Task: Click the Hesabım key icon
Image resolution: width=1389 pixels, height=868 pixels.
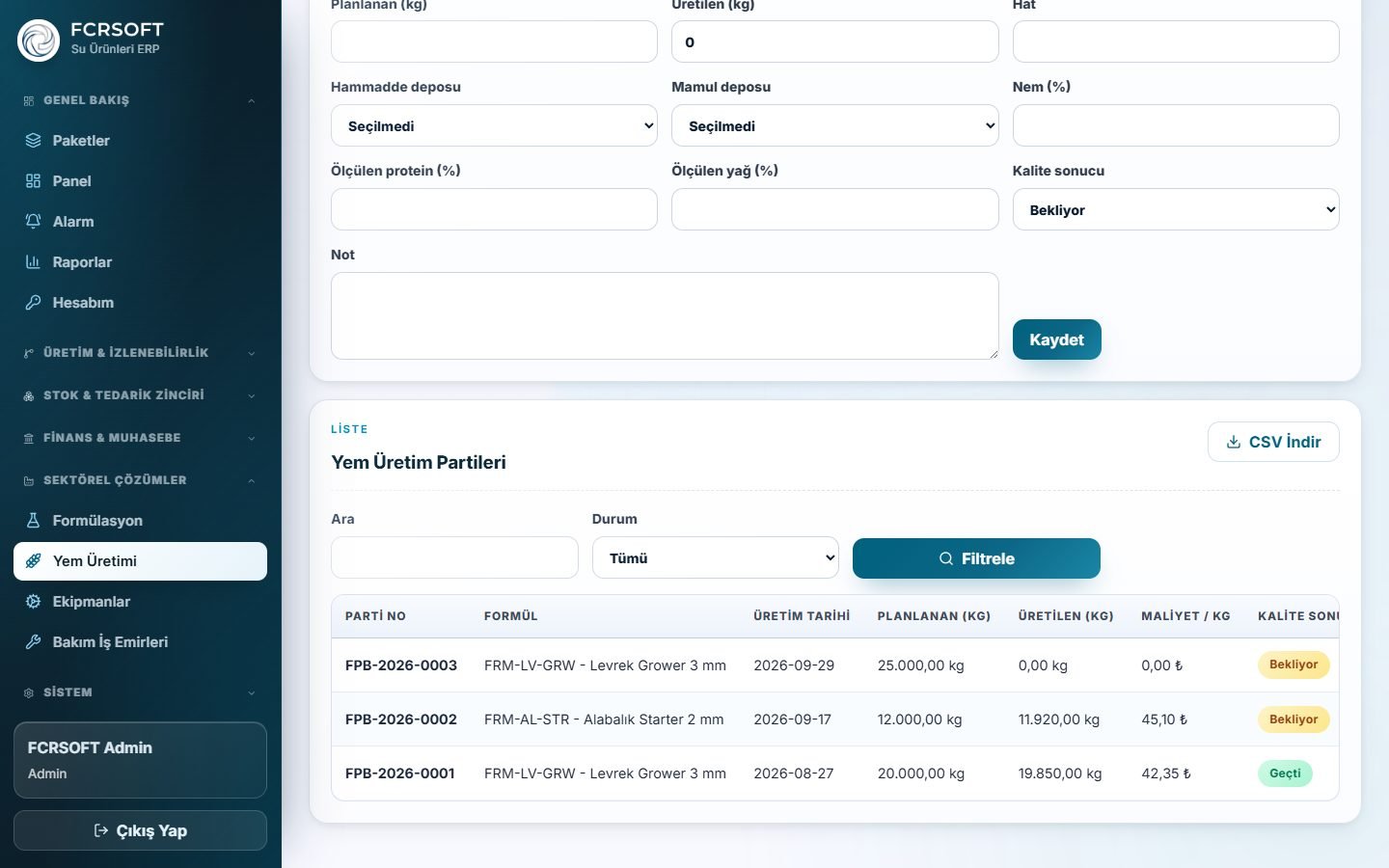Action: 33,303
